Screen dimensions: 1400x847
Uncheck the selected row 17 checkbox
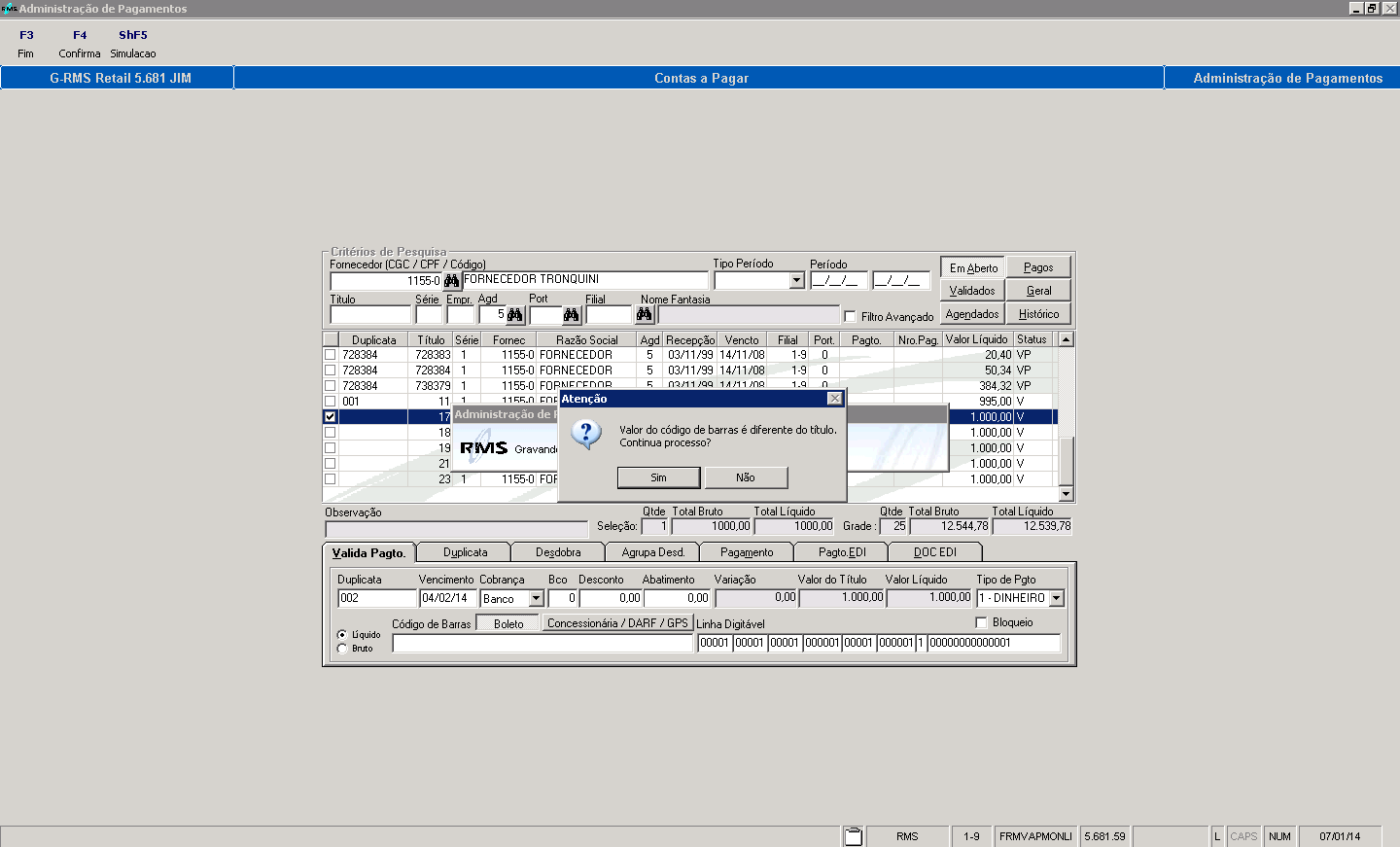pos(330,417)
